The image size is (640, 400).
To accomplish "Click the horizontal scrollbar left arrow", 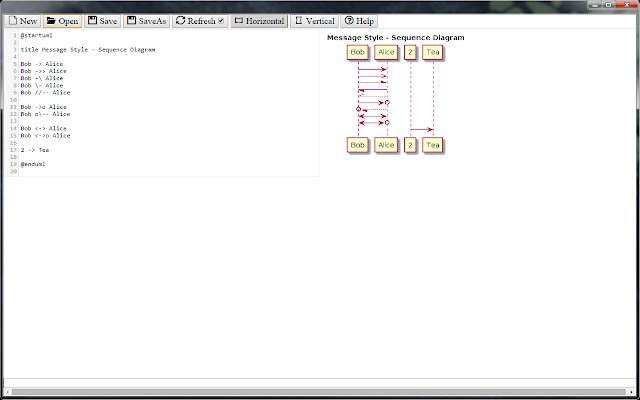I will click(x=8, y=392).
